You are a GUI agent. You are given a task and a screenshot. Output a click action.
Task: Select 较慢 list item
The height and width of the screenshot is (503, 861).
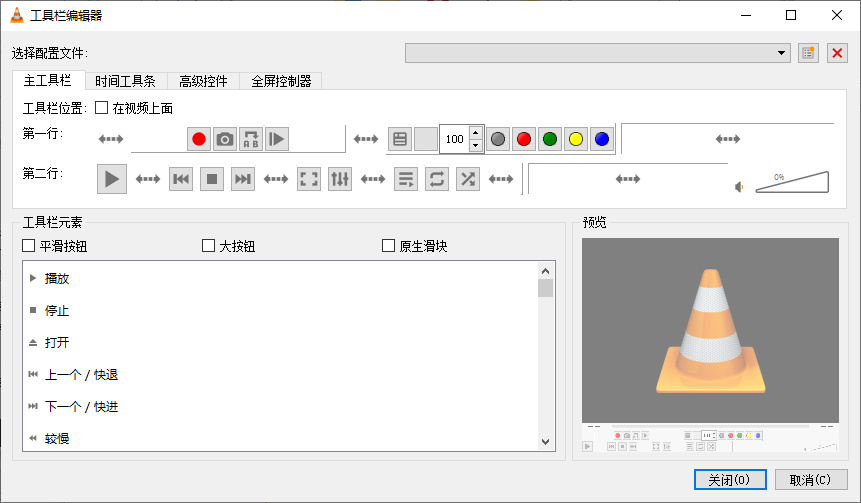281,438
